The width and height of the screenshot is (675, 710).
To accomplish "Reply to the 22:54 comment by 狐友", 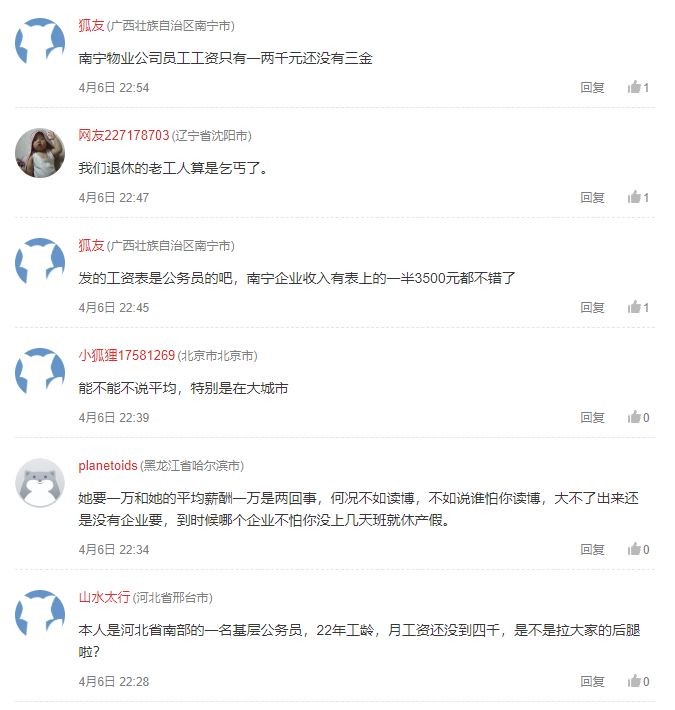I will pyautogui.click(x=592, y=88).
